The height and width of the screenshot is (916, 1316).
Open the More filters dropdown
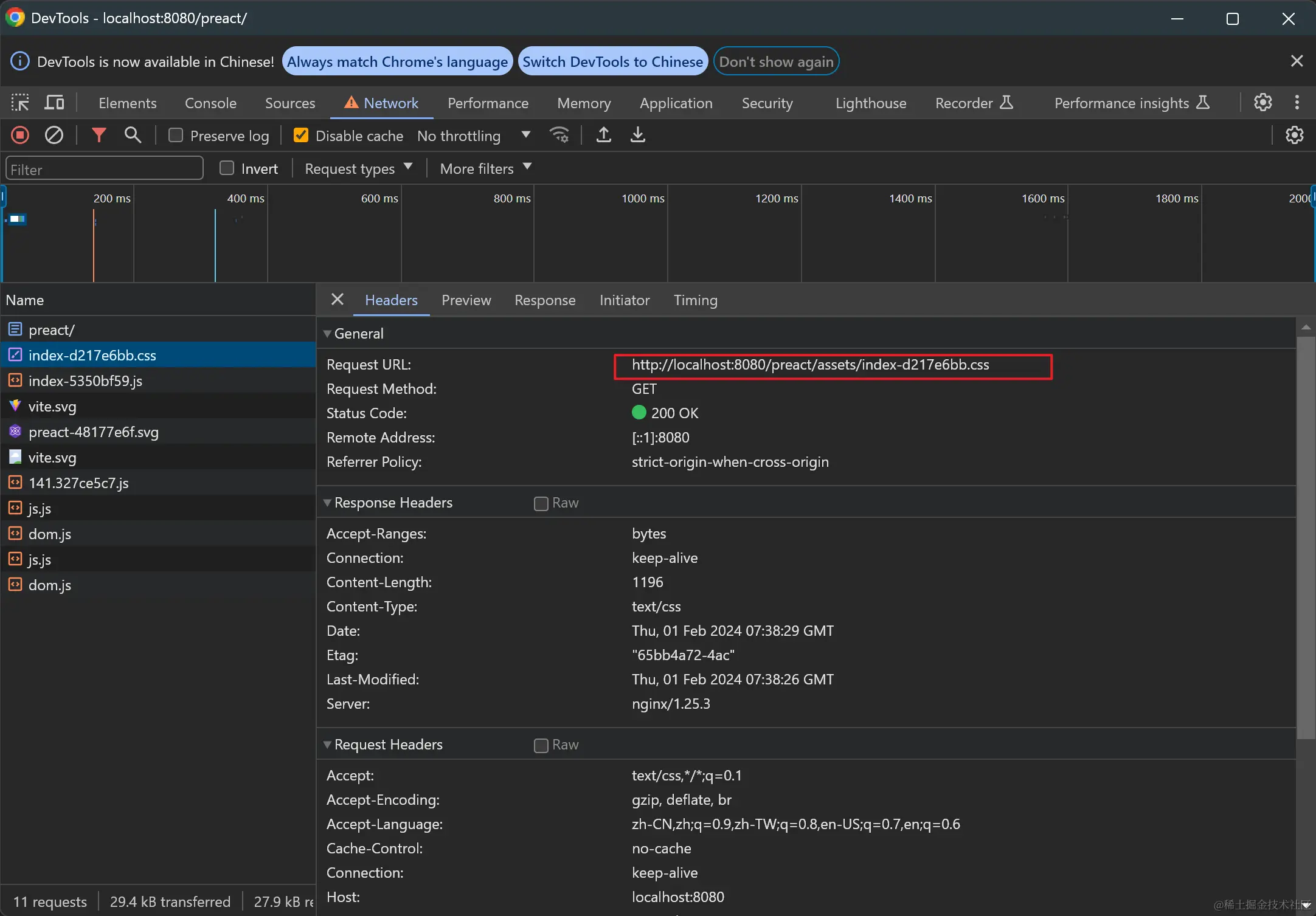(x=485, y=168)
